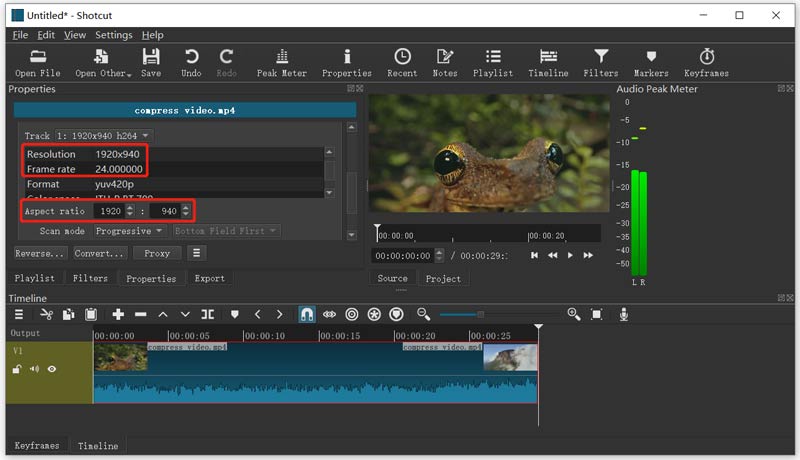Adjust aspect ratio height stepper

pyautogui.click(x=186, y=211)
